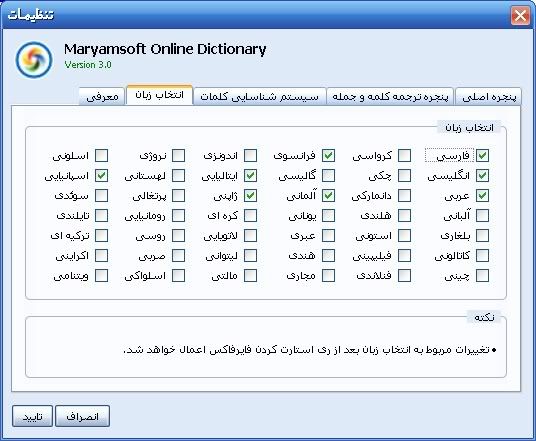
Task: Enable the رومانیایی (Romanian) checkbox
Action: pyautogui.click(x=178, y=216)
